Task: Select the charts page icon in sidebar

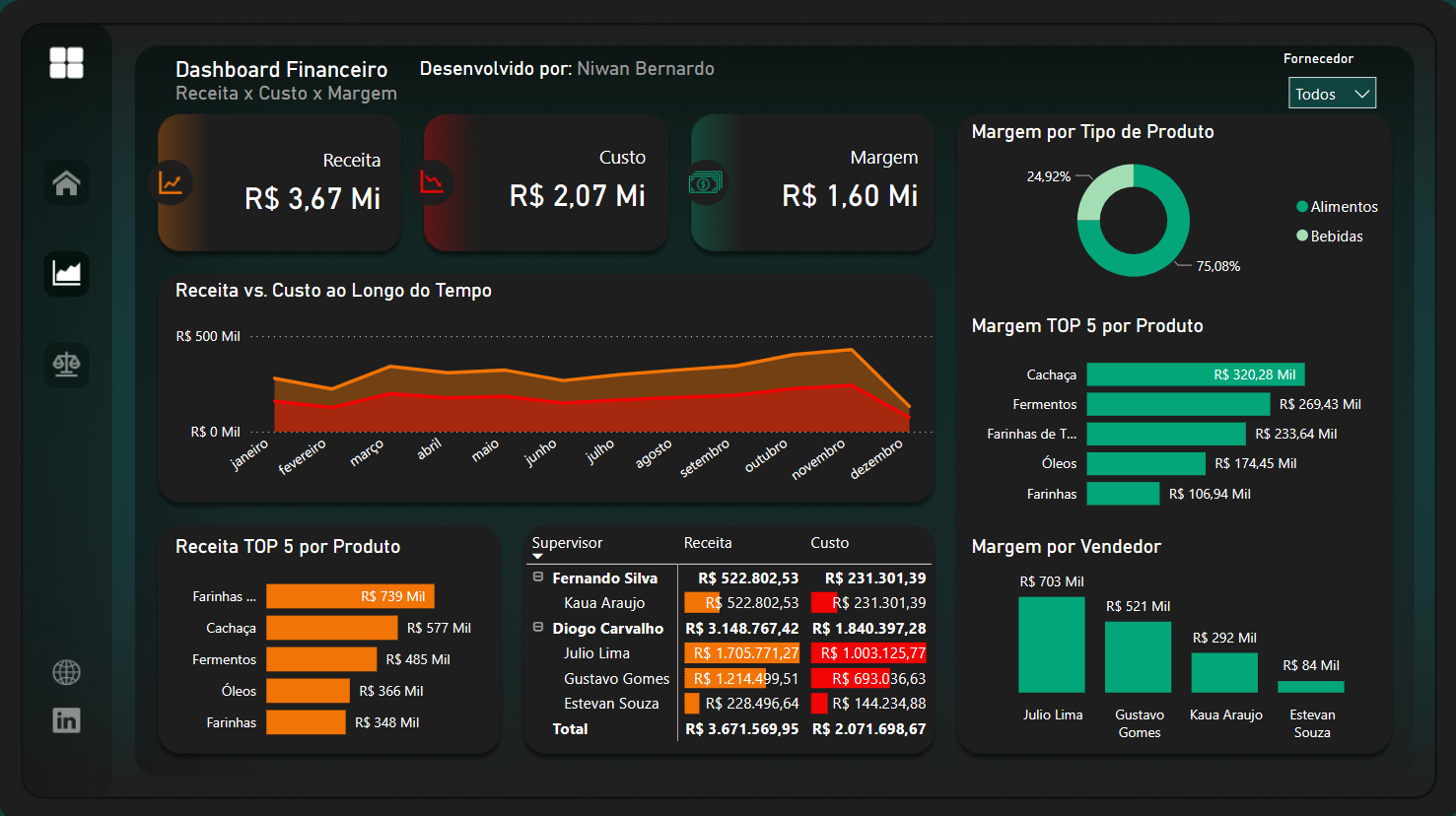Action: pyautogui.click(x=66, y=274)
